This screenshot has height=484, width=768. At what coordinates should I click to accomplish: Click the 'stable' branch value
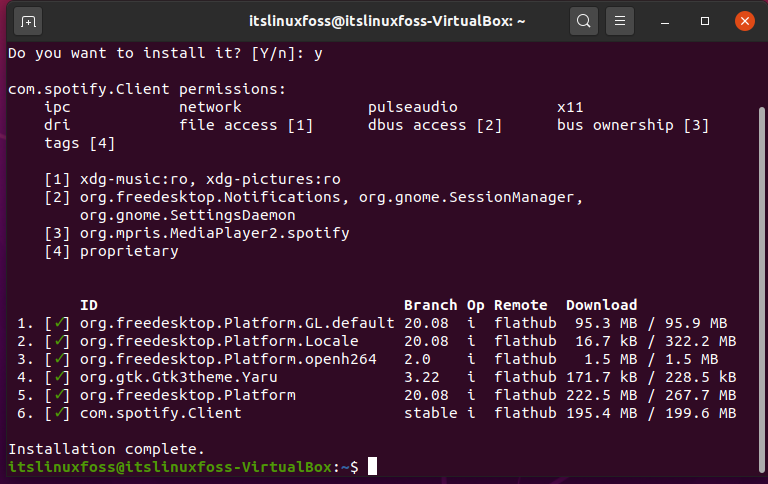click(431, 413)
